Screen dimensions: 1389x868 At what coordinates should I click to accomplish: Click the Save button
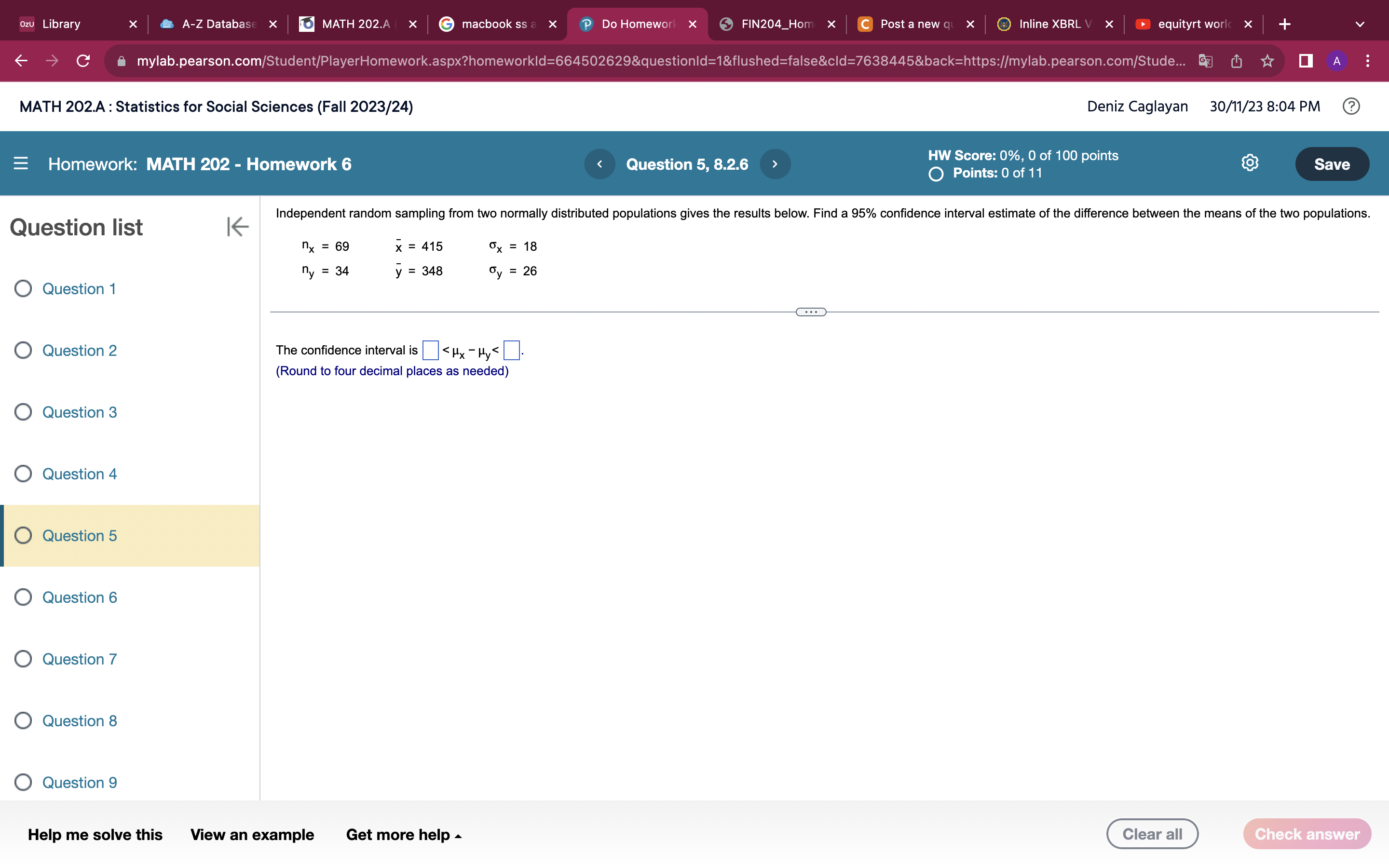[1332, 164]
